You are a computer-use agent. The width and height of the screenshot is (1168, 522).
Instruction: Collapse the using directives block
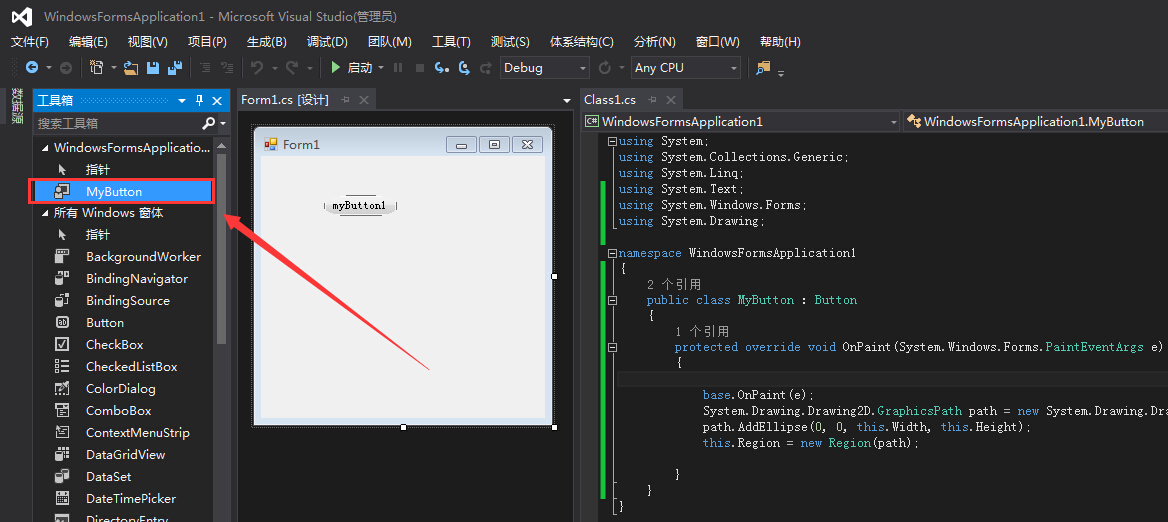pyautogui.click(x=612, y=141)
